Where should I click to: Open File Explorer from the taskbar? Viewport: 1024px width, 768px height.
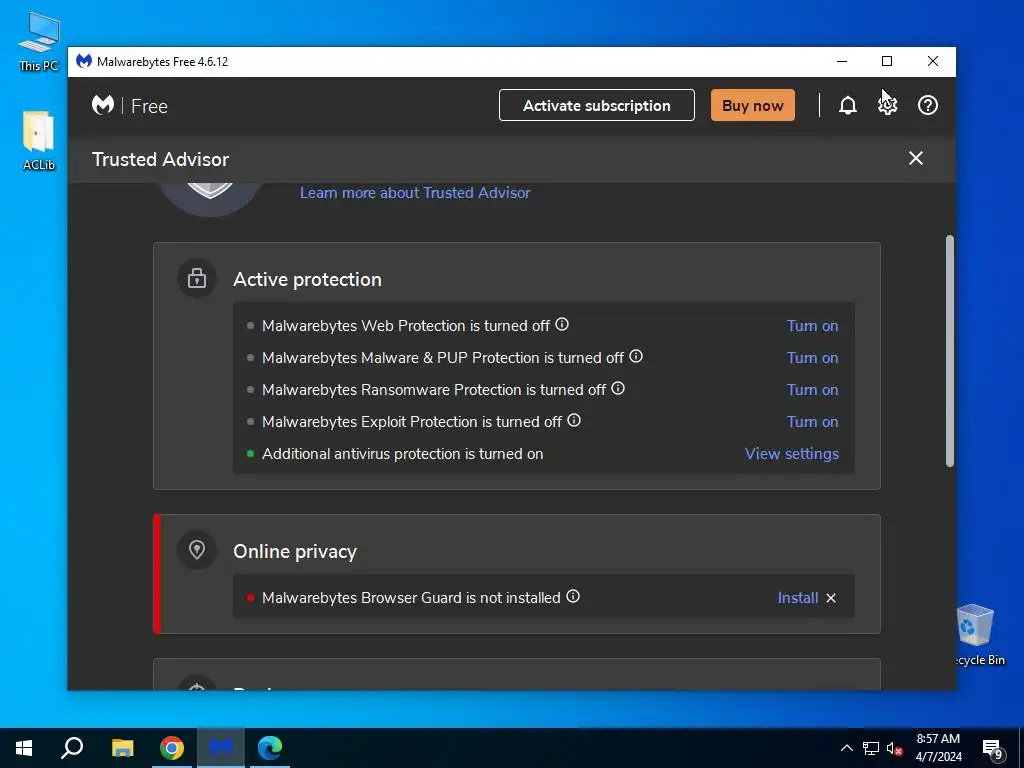[122, 748]
